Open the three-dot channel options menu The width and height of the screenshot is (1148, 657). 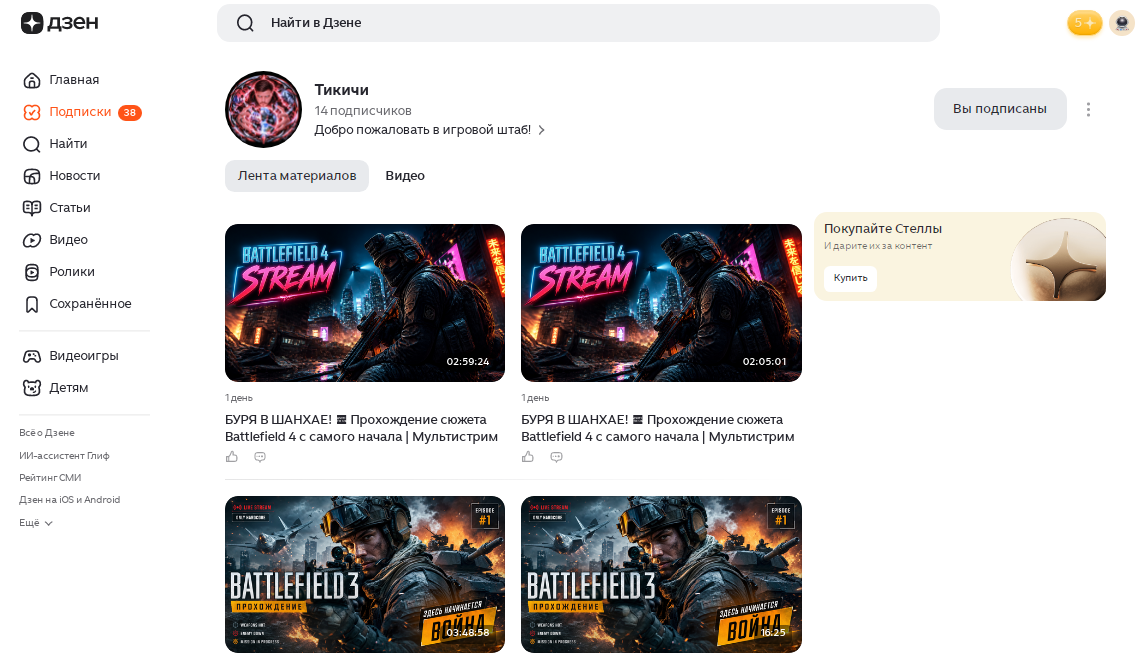tap(1089, 109)
